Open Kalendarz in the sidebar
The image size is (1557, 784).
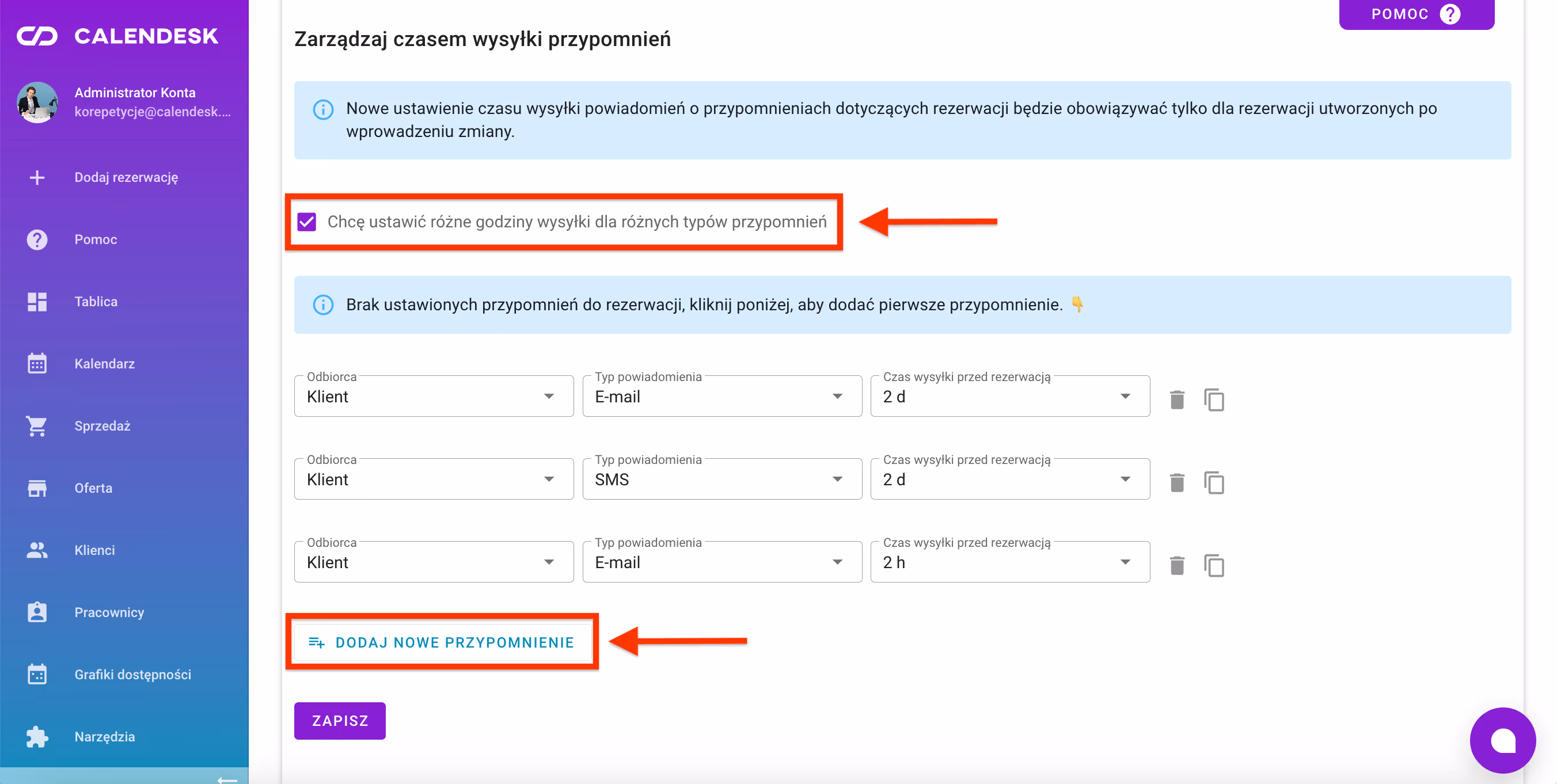[105, 364]
